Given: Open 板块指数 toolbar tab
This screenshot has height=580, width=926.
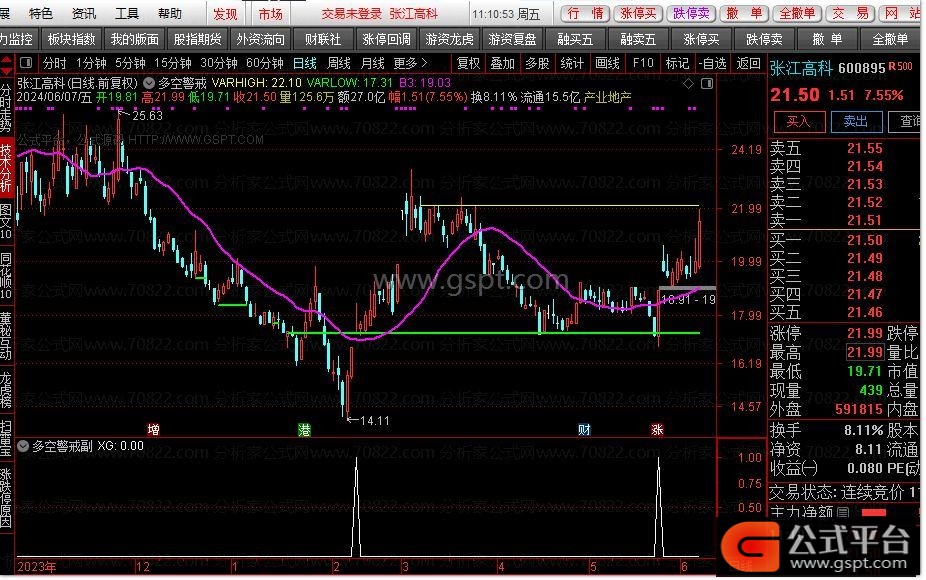Looking at the screenshot, I should (x=71, y=40).
